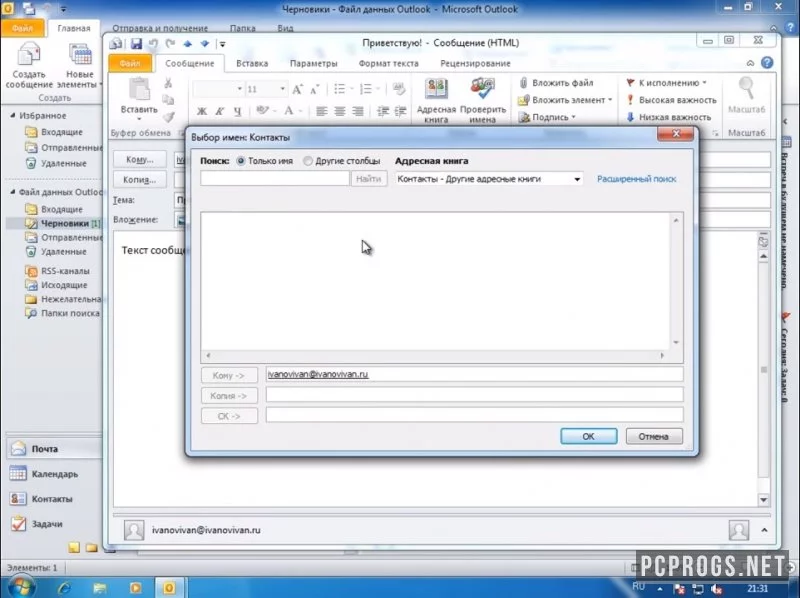Click the empty Копия recipients field in dialog

pyautogui.click(x=474, y=394)
